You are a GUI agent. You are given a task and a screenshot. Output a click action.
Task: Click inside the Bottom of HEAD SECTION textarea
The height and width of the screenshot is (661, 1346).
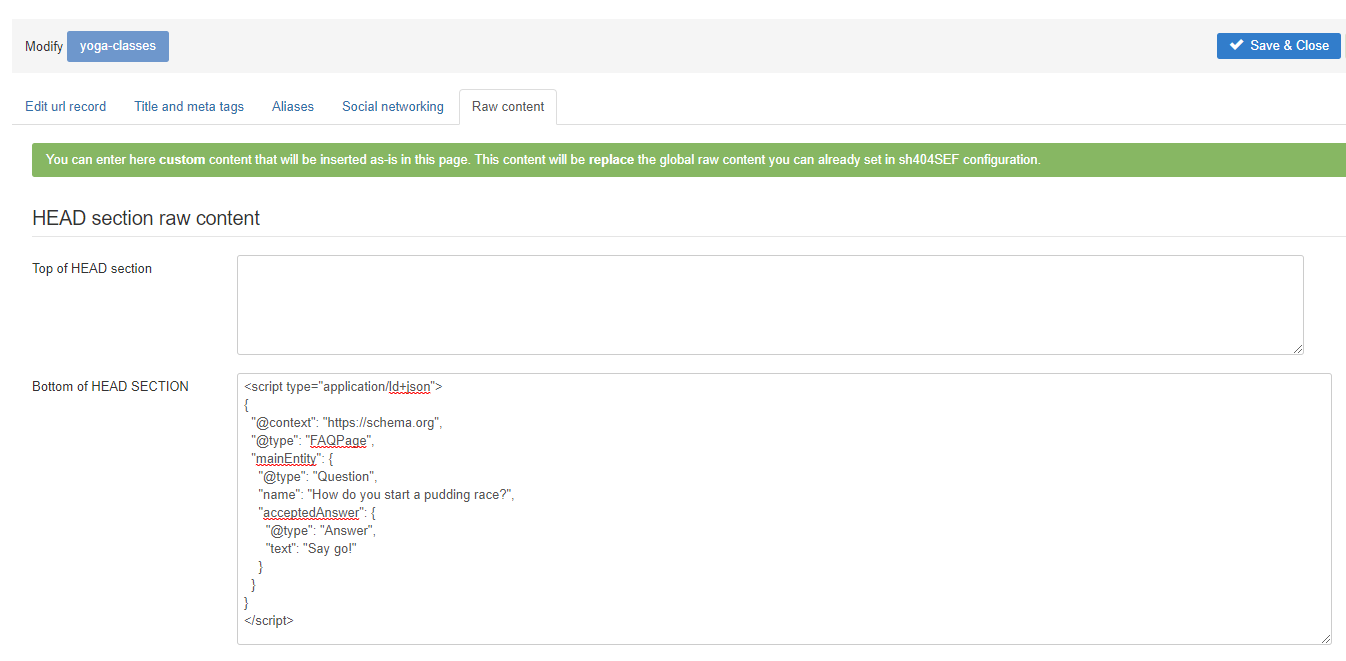(x=784, y=509)
